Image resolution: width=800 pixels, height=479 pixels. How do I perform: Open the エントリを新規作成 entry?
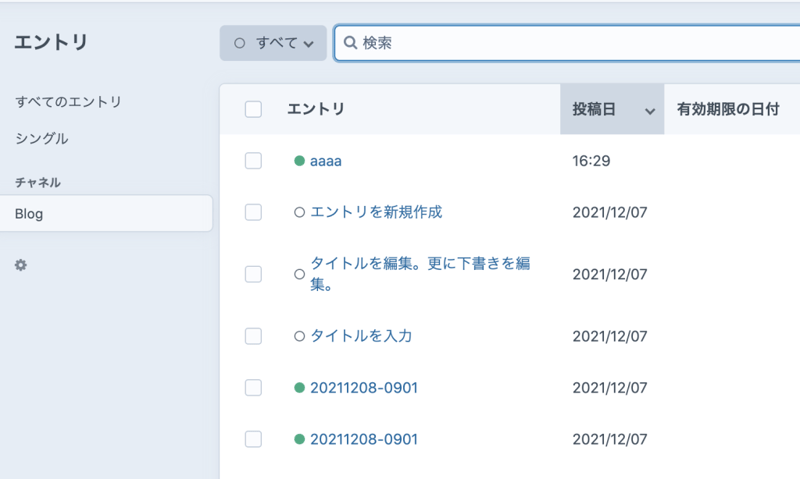(376, 212)
